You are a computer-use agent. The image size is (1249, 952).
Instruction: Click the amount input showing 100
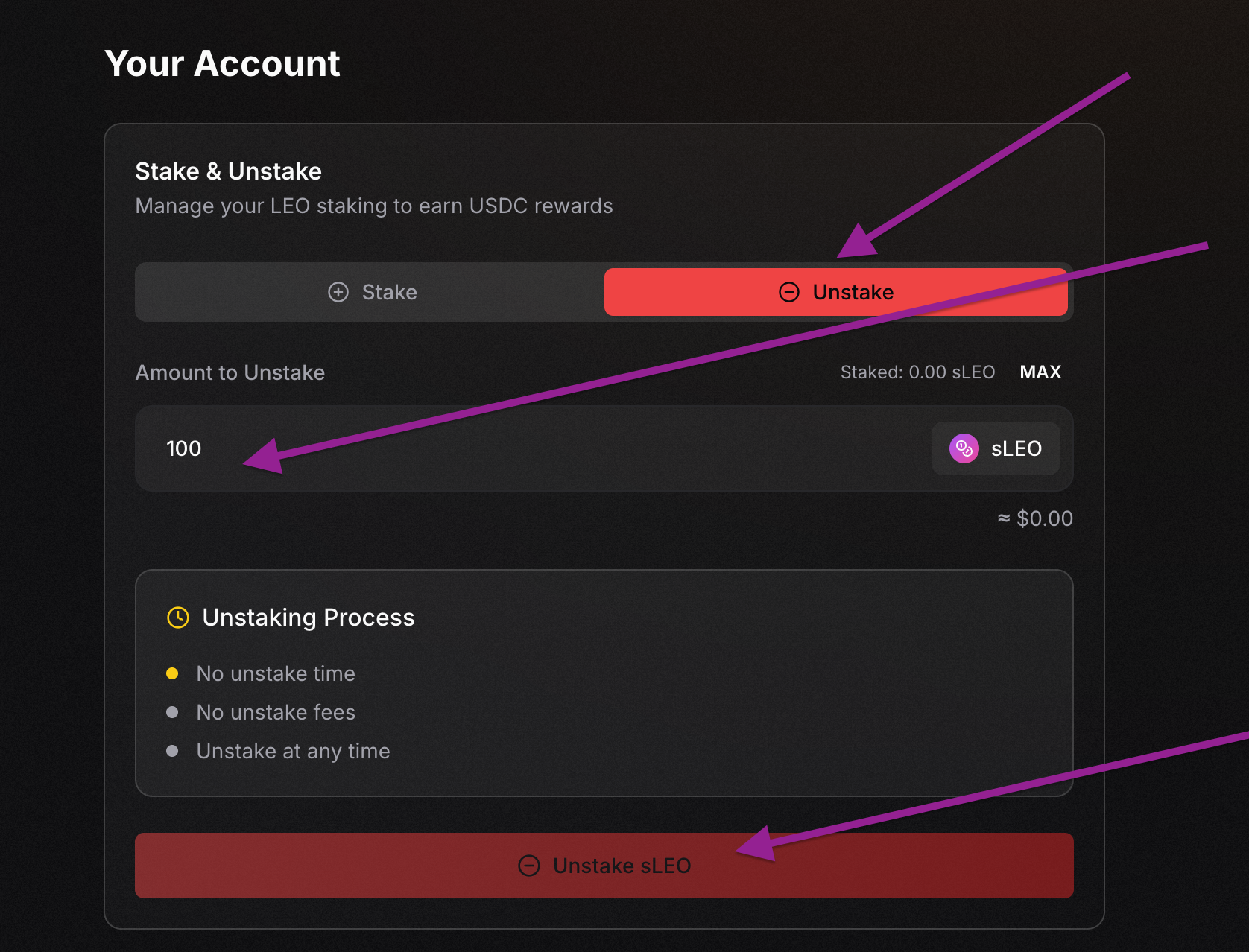coord(522,448)
